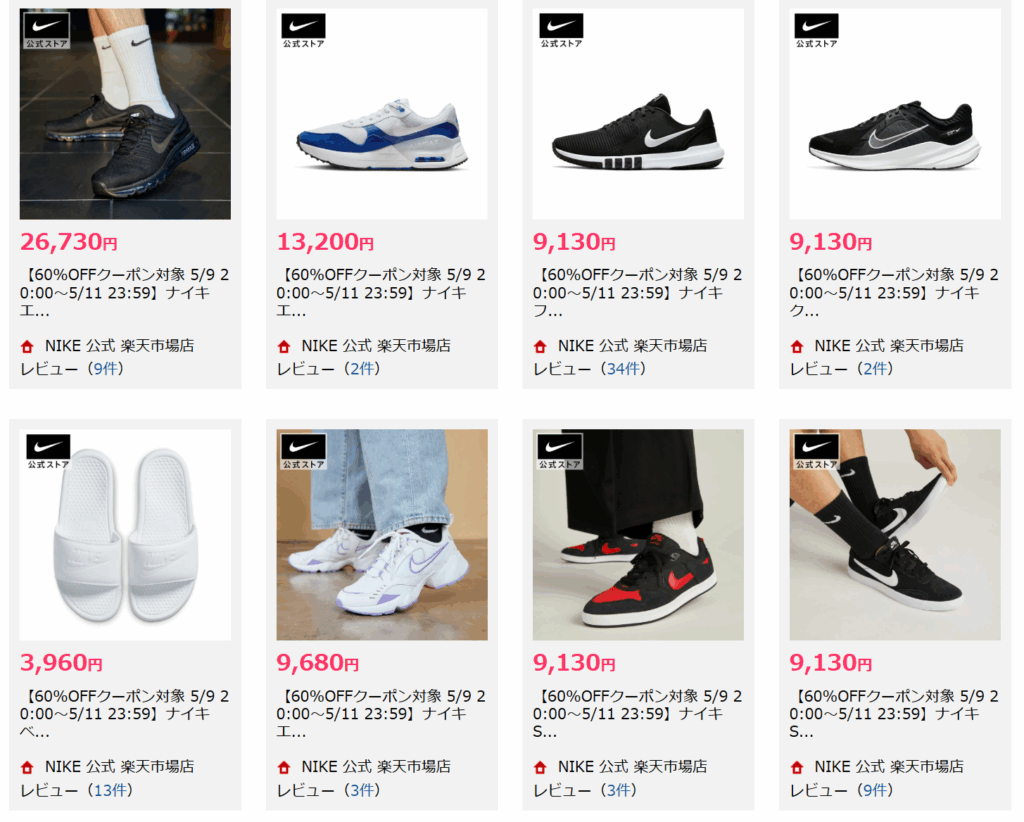Image resolution: width=1024 pixels, height=822 pixels.
Task: Open reviews link showing 34件
Action: pos(623,369)
